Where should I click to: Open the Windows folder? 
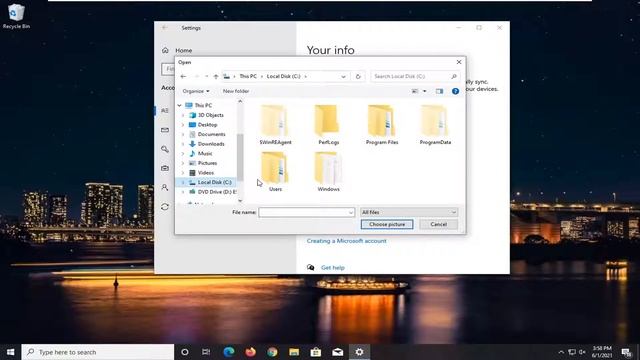pos(328,171)
